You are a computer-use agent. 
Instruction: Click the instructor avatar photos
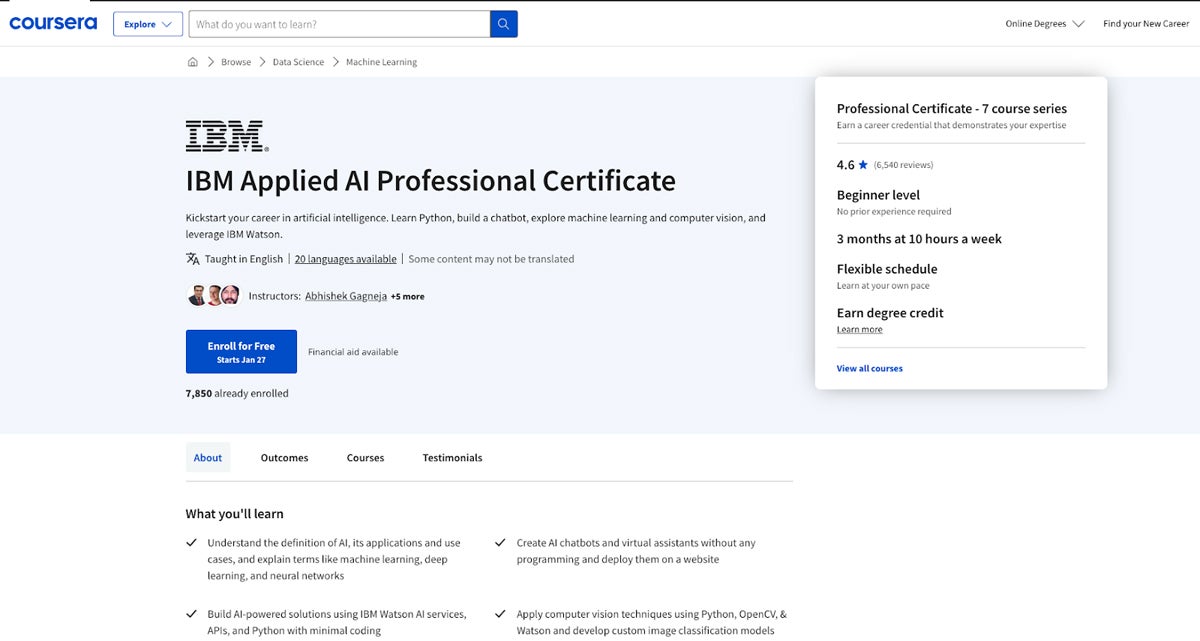[214, 296]
